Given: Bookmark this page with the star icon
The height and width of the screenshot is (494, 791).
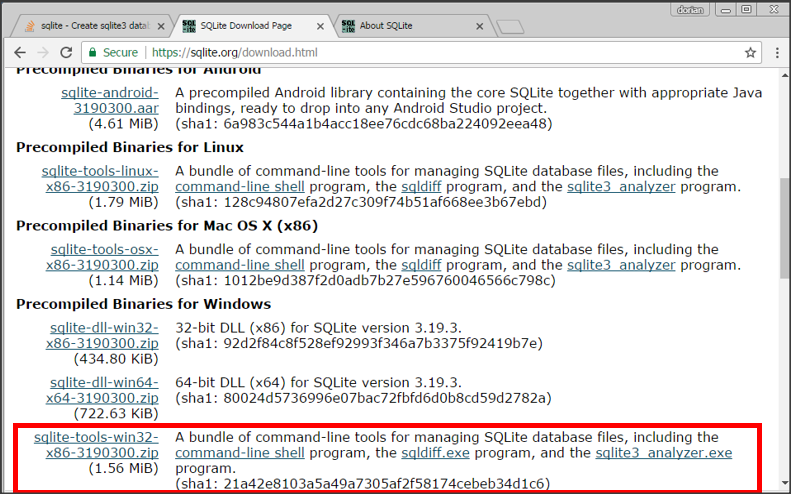Looking at the screenshot, I should [x=750, y=52].
